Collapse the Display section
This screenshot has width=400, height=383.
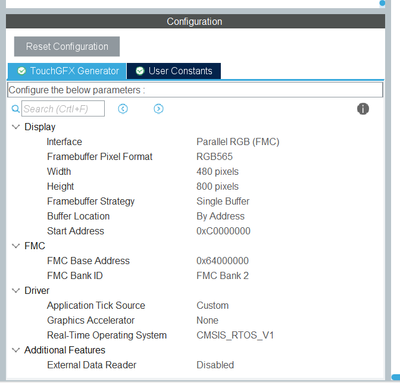16,127
